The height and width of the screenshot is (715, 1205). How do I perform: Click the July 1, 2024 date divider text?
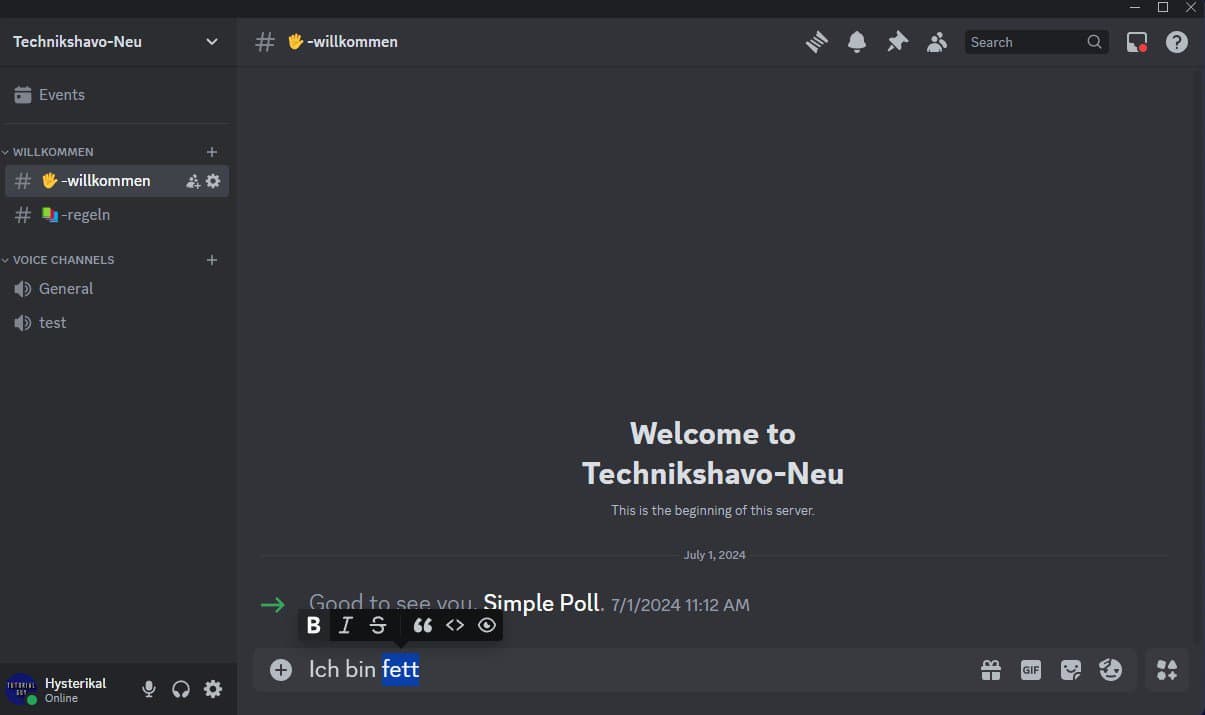click(x=714, y=555)
